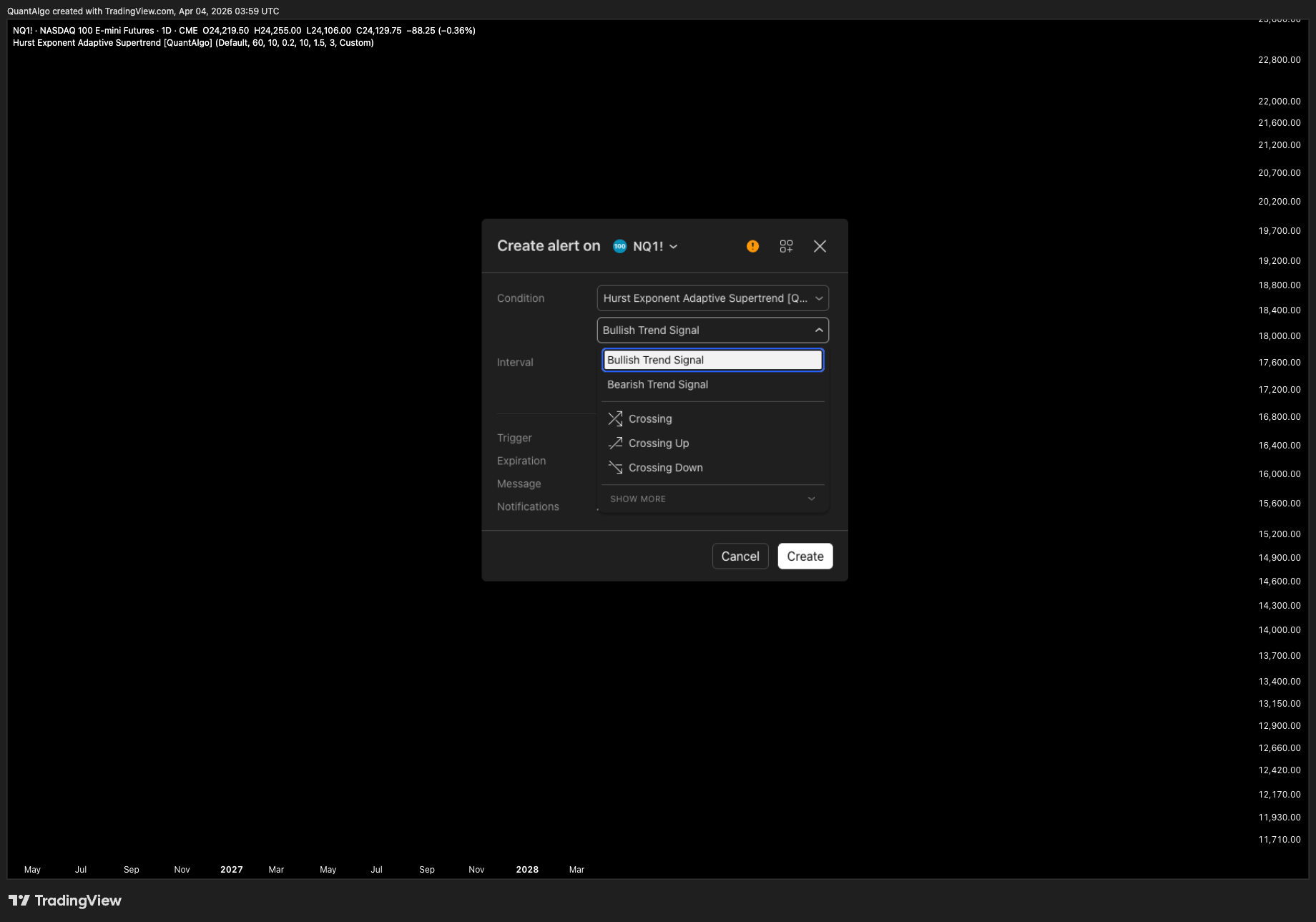The image size is (1316, 922).
Task: Click the 22,800.00 price axis label
Action: pyautogui.click(x=1279, y=60)
